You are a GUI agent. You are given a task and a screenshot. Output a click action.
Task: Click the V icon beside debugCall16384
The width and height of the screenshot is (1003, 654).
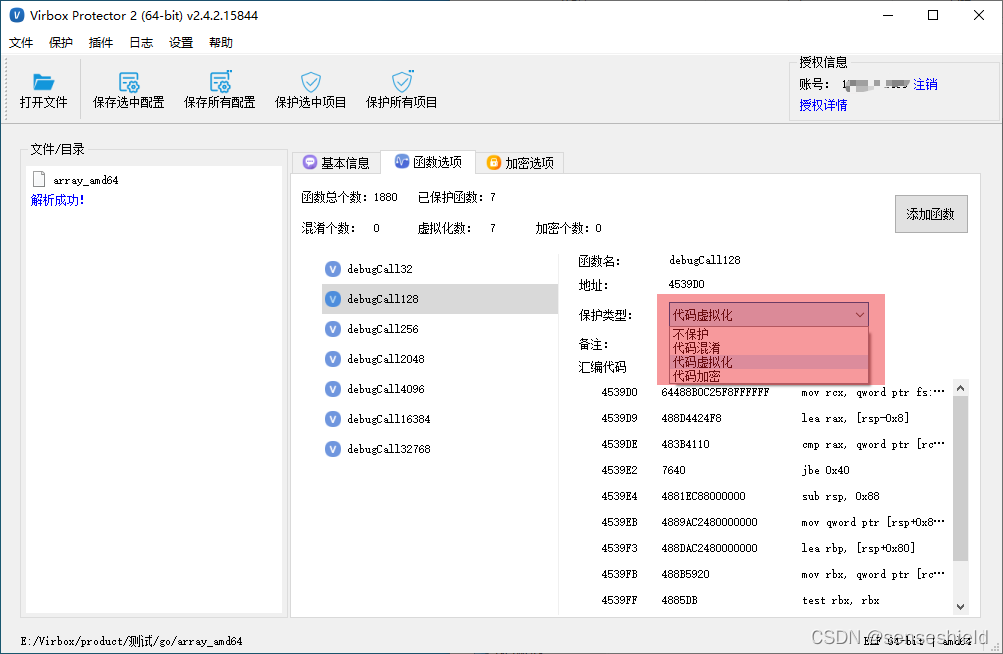click(333, 419)
